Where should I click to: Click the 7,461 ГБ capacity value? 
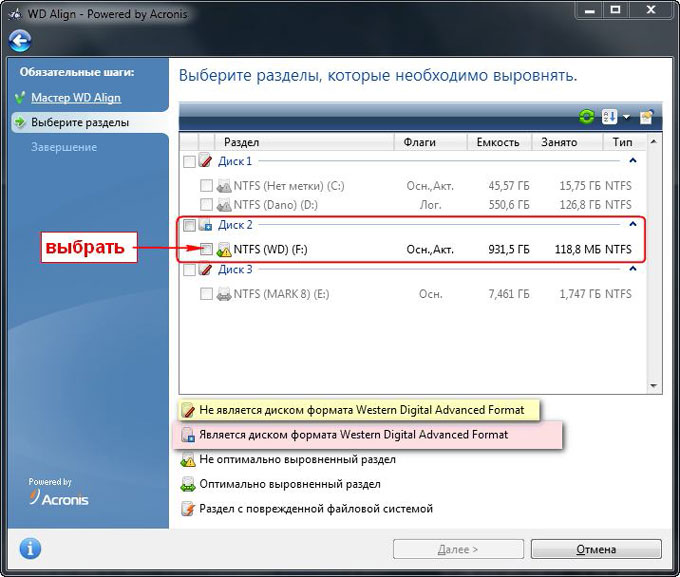(x=509, y=294)
